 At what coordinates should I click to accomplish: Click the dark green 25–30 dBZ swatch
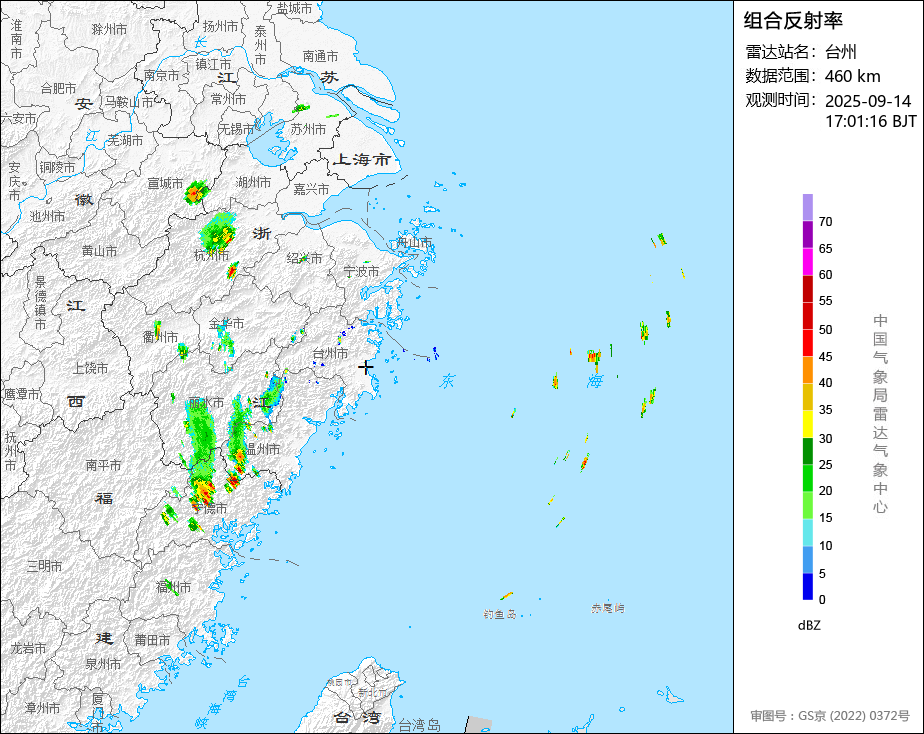(807, 451)
